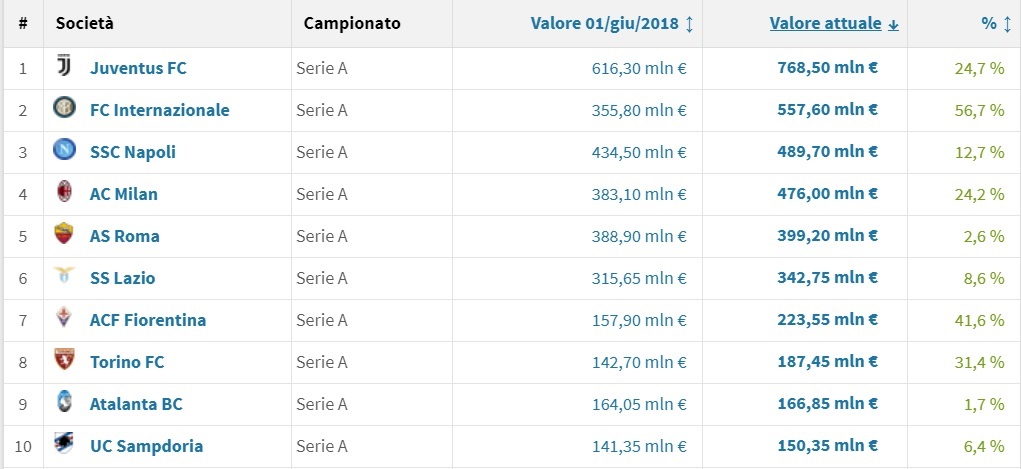Click the AS Roma crest icon
1021x469 pixels.
[65, 236]
